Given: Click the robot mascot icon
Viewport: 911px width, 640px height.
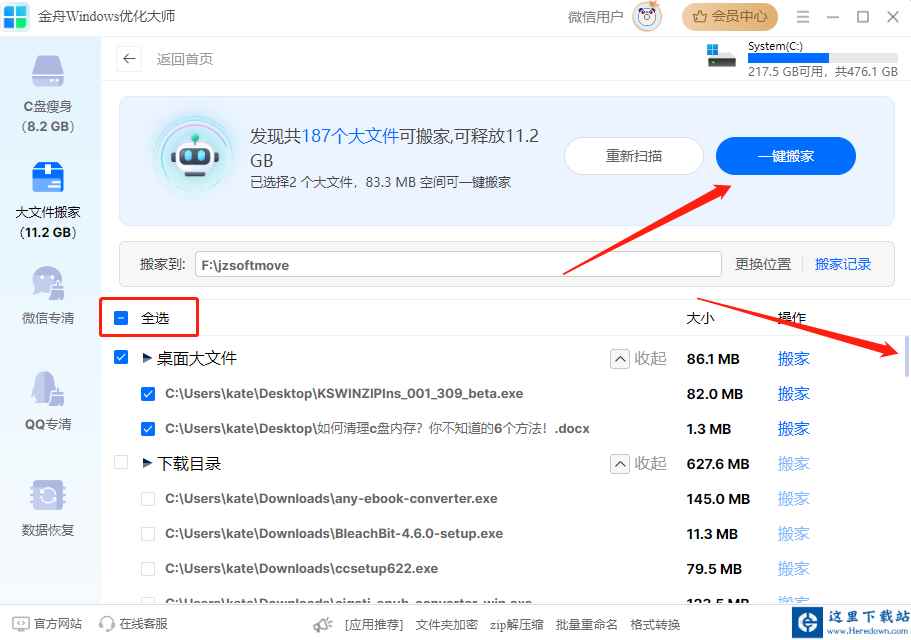Looking at the screenshot, I should point(195,155).
